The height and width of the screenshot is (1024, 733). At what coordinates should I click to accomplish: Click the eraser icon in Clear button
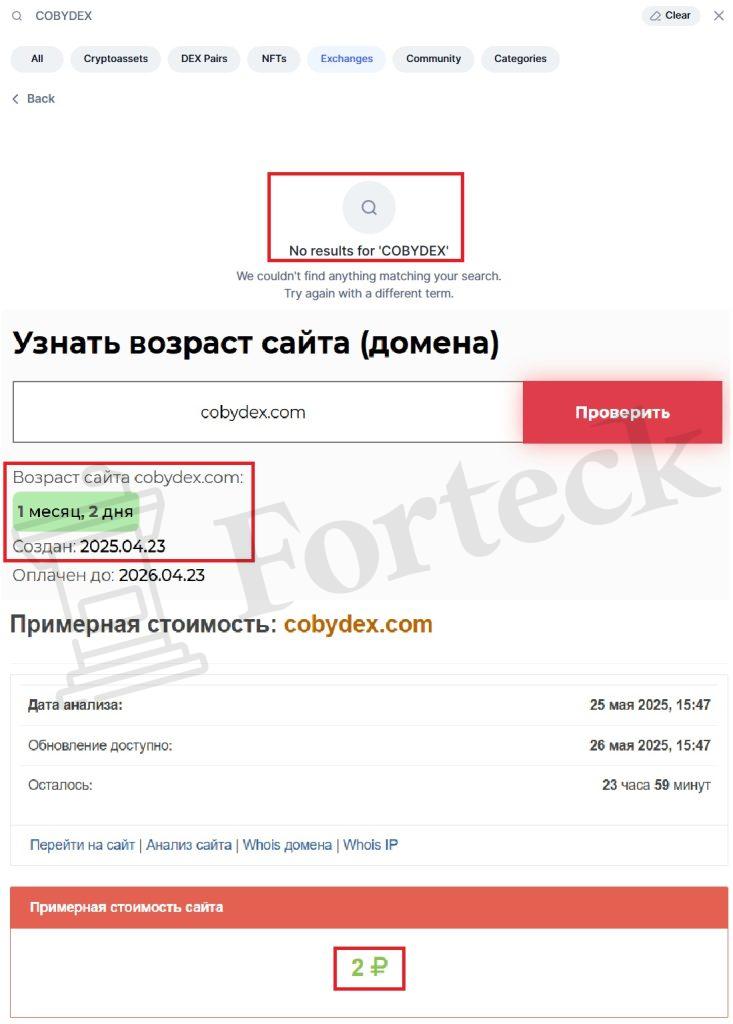(x=655, y=16)
